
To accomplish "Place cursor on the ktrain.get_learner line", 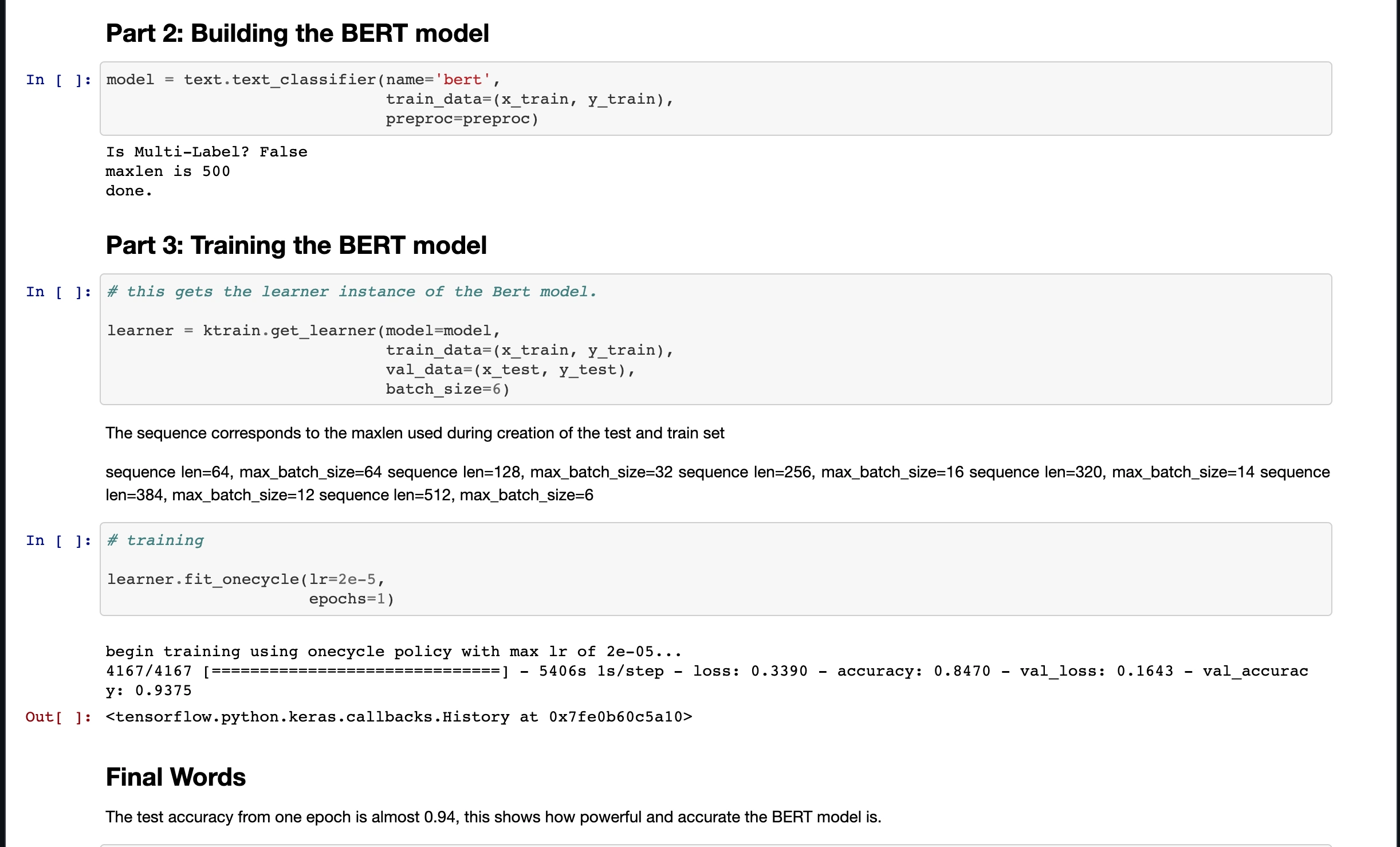I will [304, 331].
